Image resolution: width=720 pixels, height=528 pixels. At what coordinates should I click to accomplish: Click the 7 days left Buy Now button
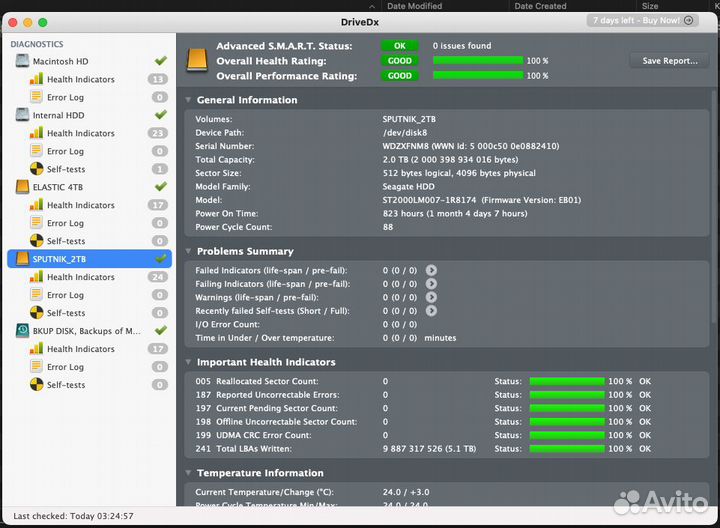coord(642,20)
